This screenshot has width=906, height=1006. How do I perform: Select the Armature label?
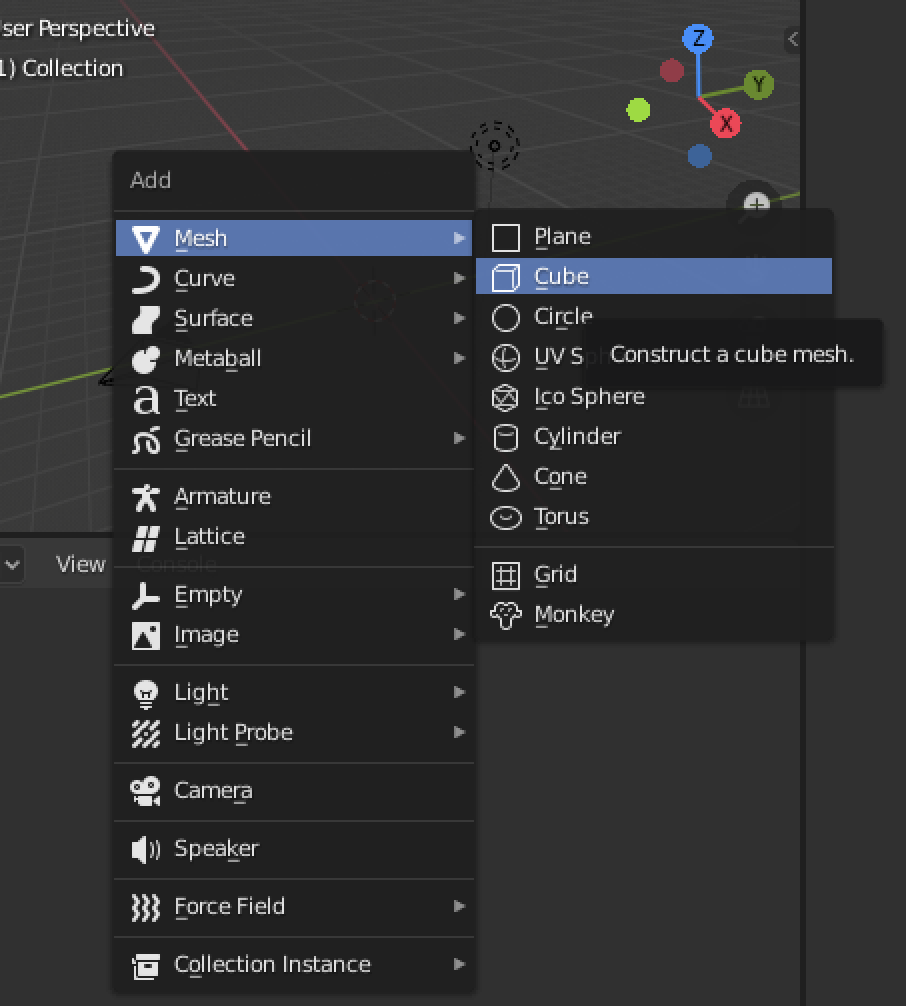223,497
